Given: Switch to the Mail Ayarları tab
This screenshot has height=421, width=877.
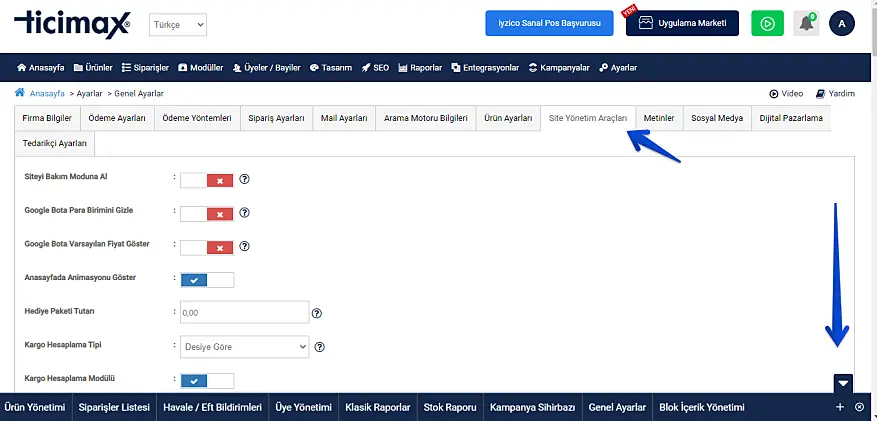Looking at the screenshot, I should tap(344, 119).
